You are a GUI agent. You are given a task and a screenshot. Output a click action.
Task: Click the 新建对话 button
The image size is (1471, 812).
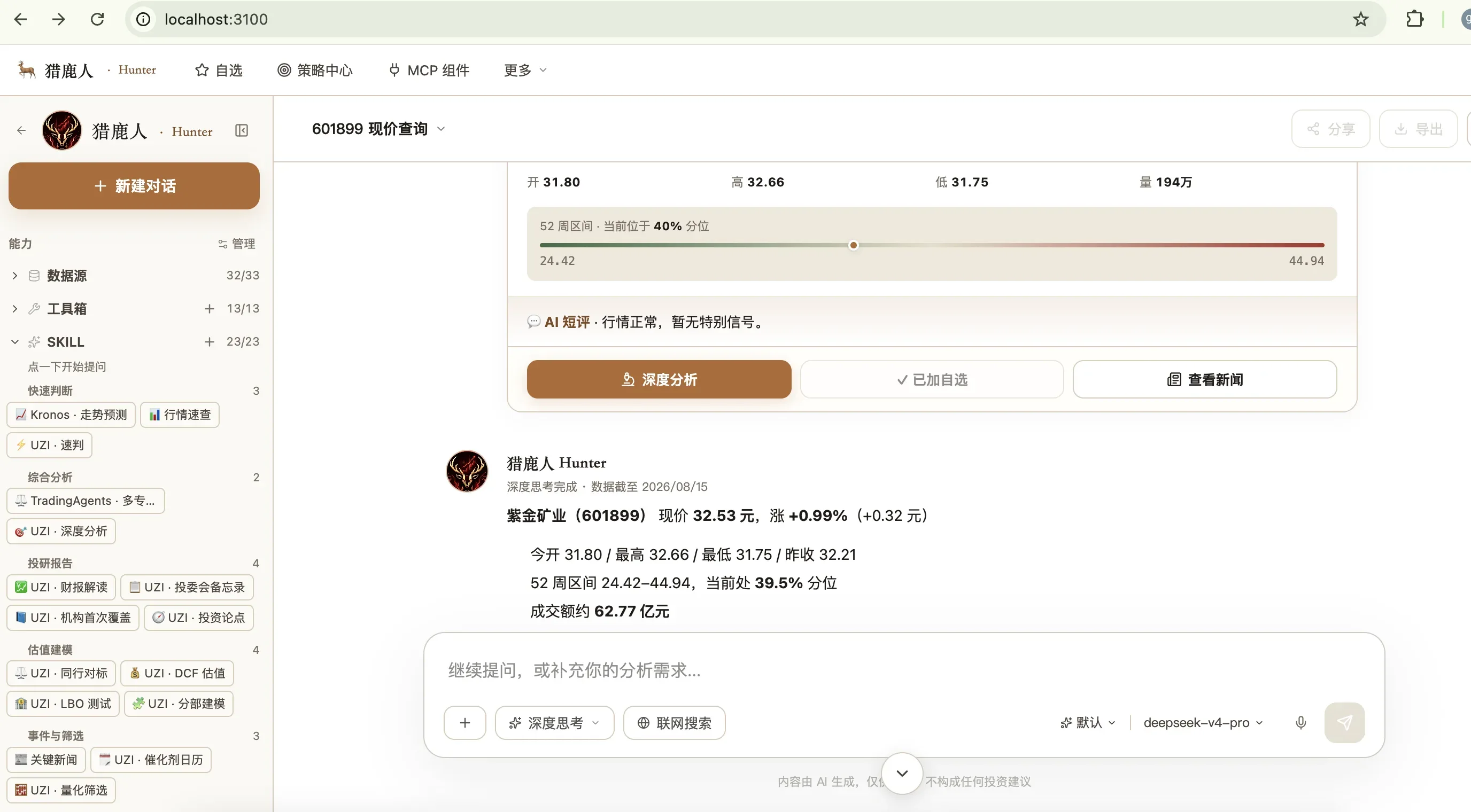[134, 186]
